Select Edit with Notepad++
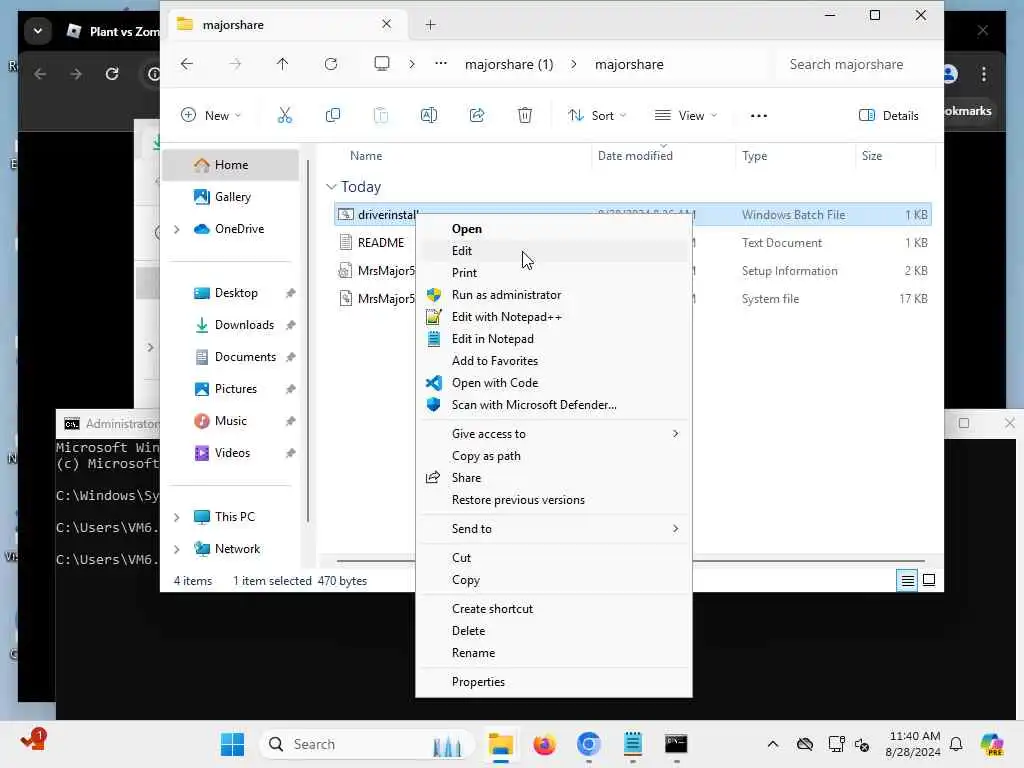Viewport: 1024px width, 768px height. (x=554, y=317)
